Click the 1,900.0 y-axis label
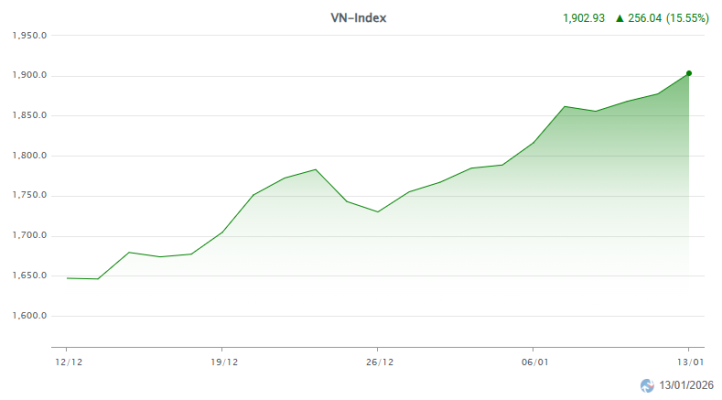722x400 pixels. coord(30,76)
